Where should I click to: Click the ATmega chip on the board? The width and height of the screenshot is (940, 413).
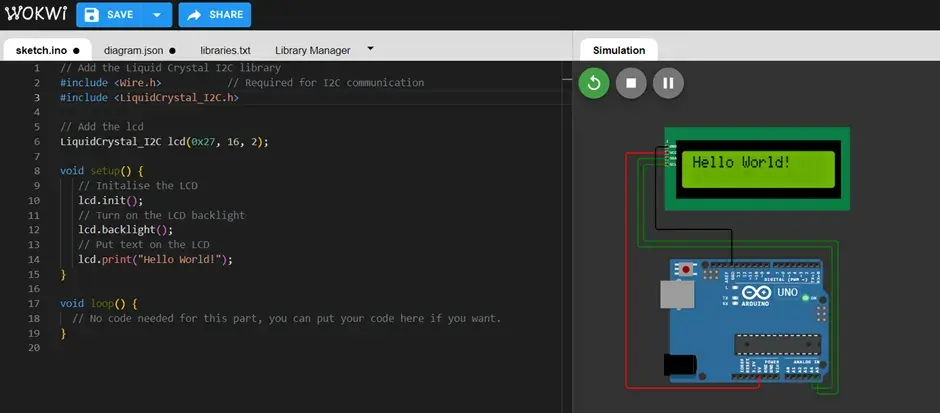pos(778,345)
